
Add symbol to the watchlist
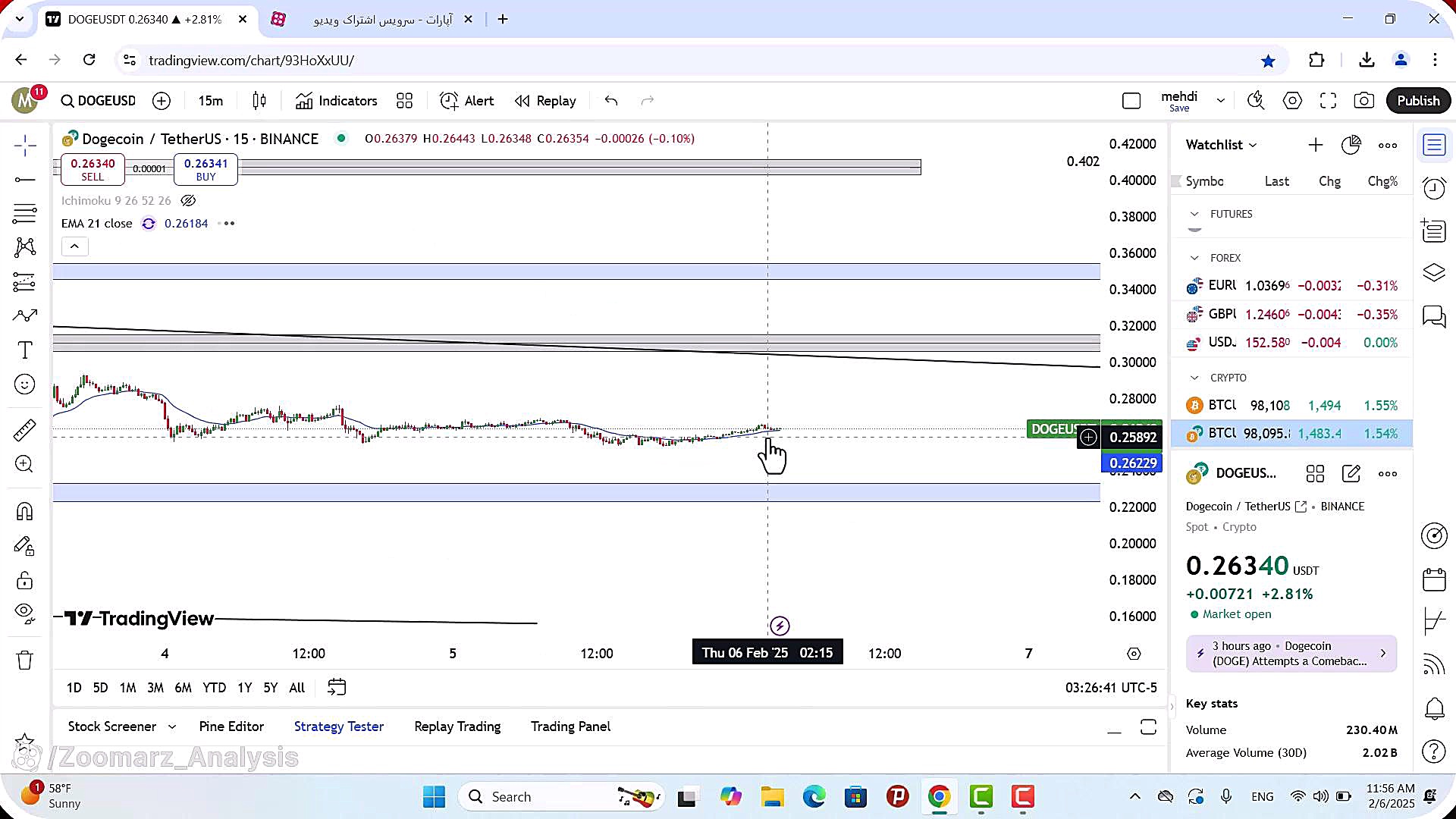[x=1316, y=145]
